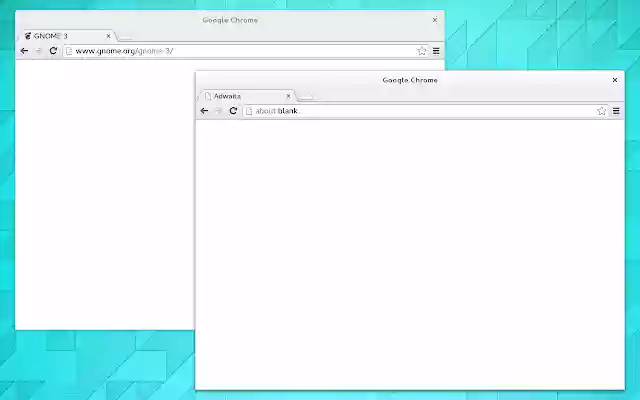The height and width of the screenshot is (400, 640).
Task: Select the Adwaita tab
Action: click(x=247, y=96)
